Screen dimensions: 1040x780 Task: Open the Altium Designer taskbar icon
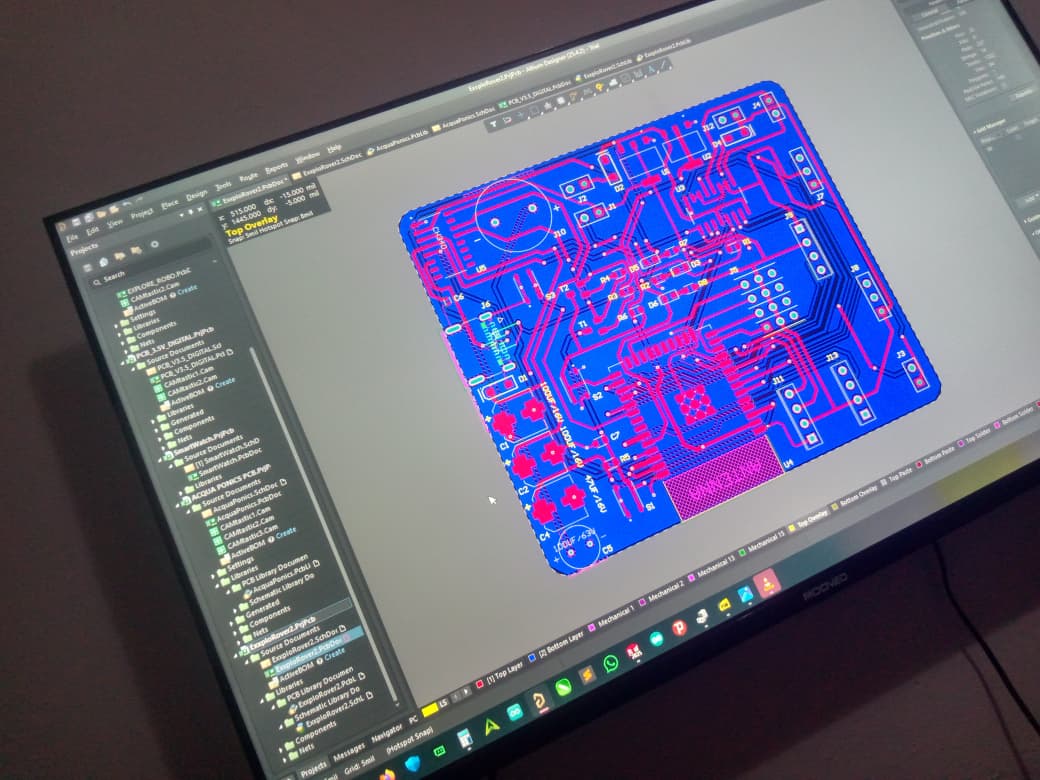coord(540,700)
